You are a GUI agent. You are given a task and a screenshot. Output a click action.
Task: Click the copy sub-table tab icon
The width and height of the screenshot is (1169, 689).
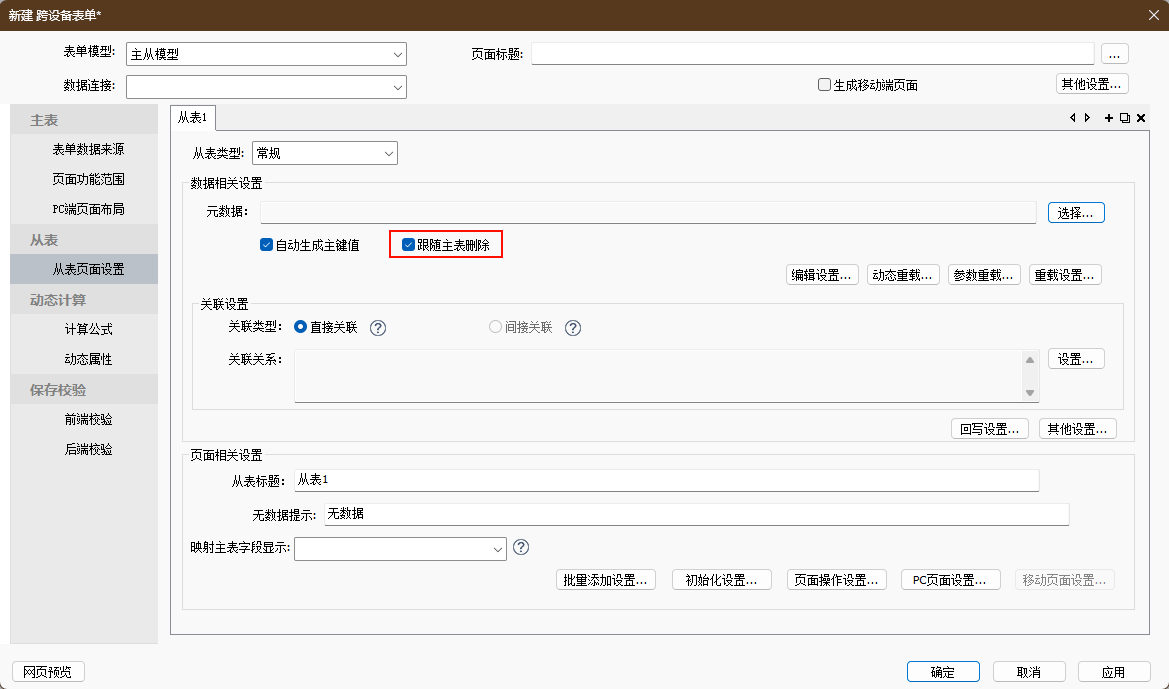point(1124,118)
